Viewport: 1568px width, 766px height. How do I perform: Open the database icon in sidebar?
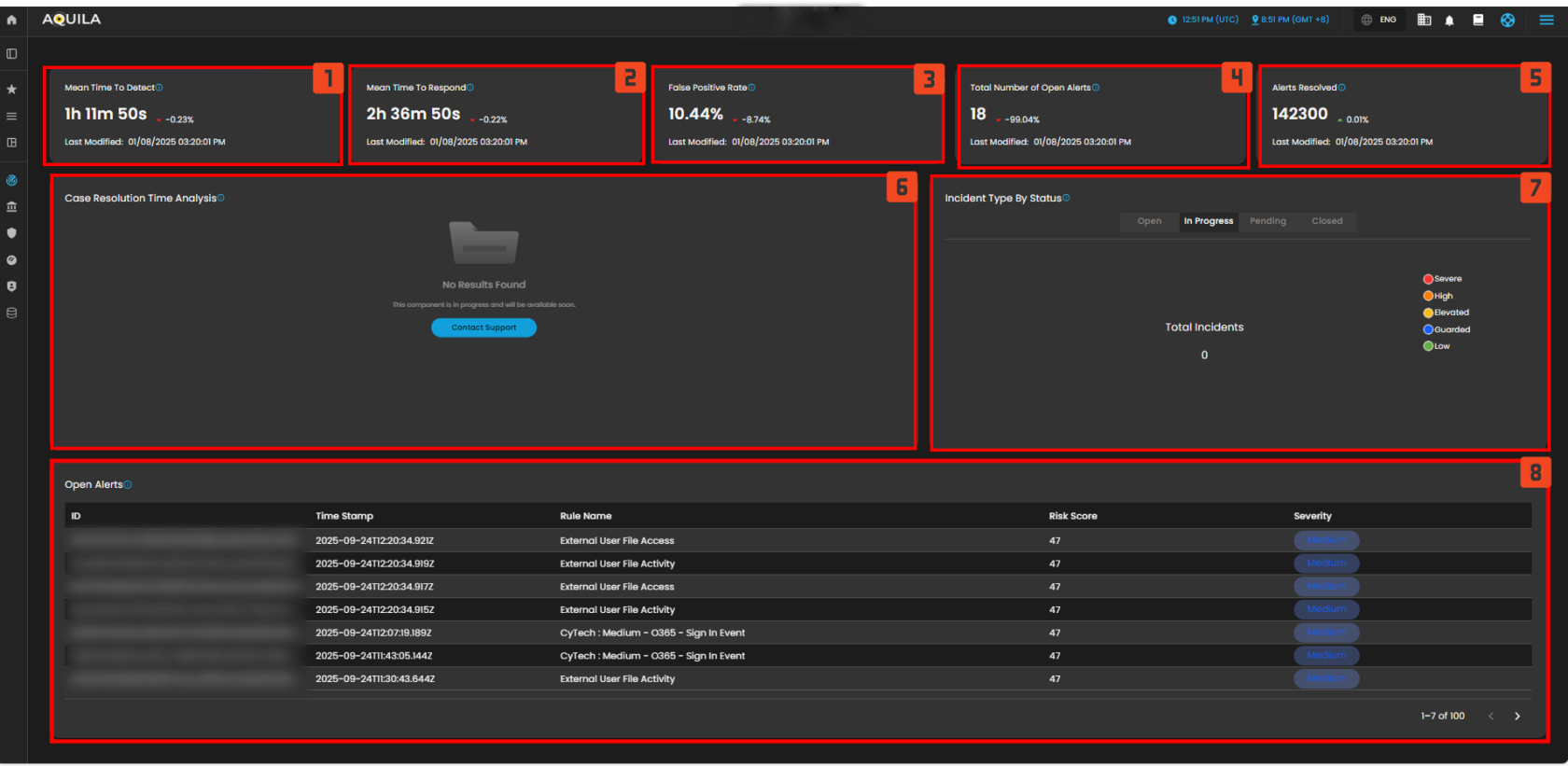point(12,313)
